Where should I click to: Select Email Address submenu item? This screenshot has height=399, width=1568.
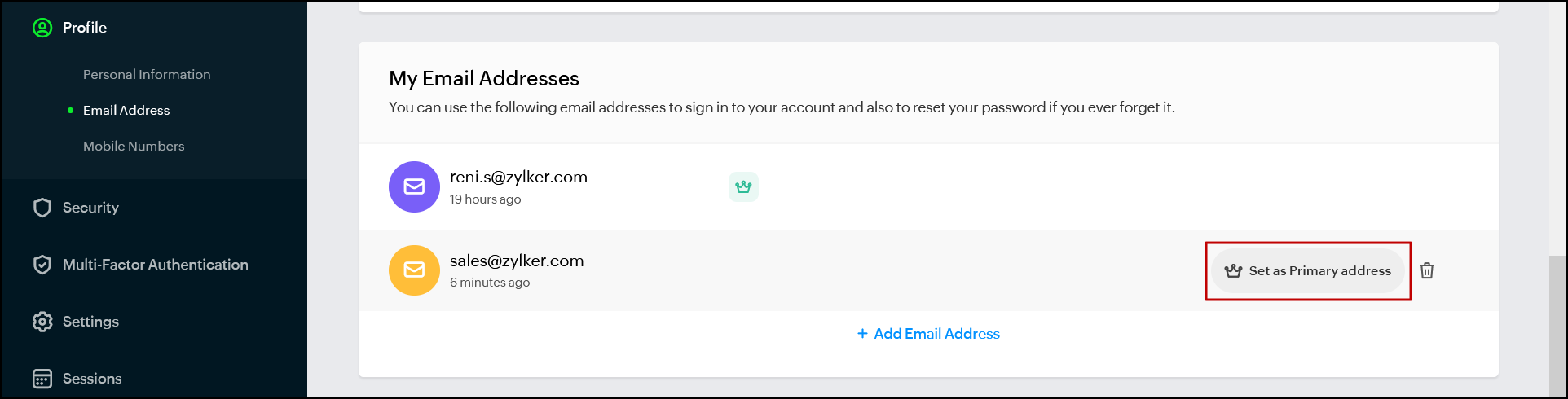126,110
